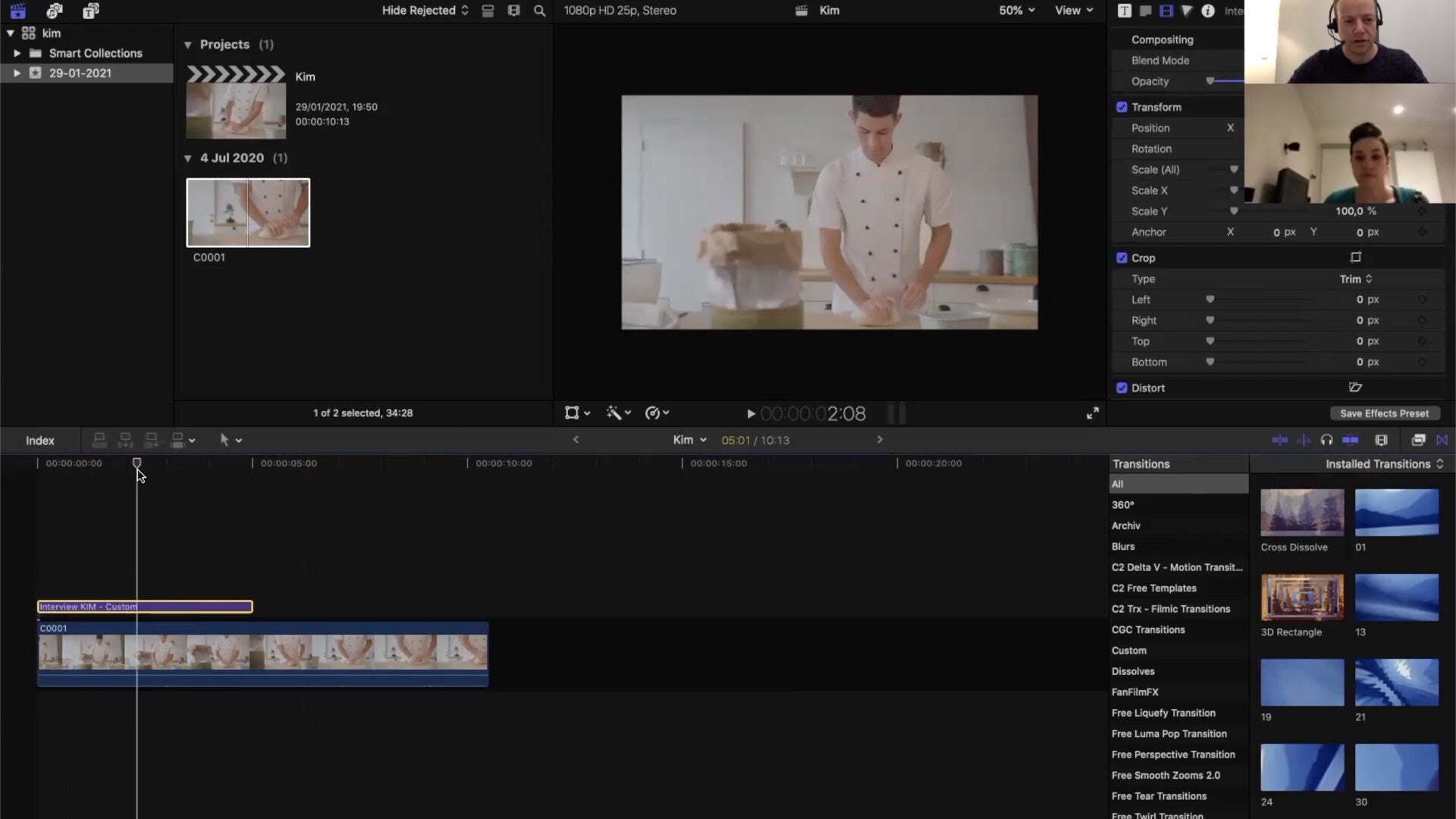Open the 50% zoom level dropdown

pyautogui.click(x=1016, y=11)
